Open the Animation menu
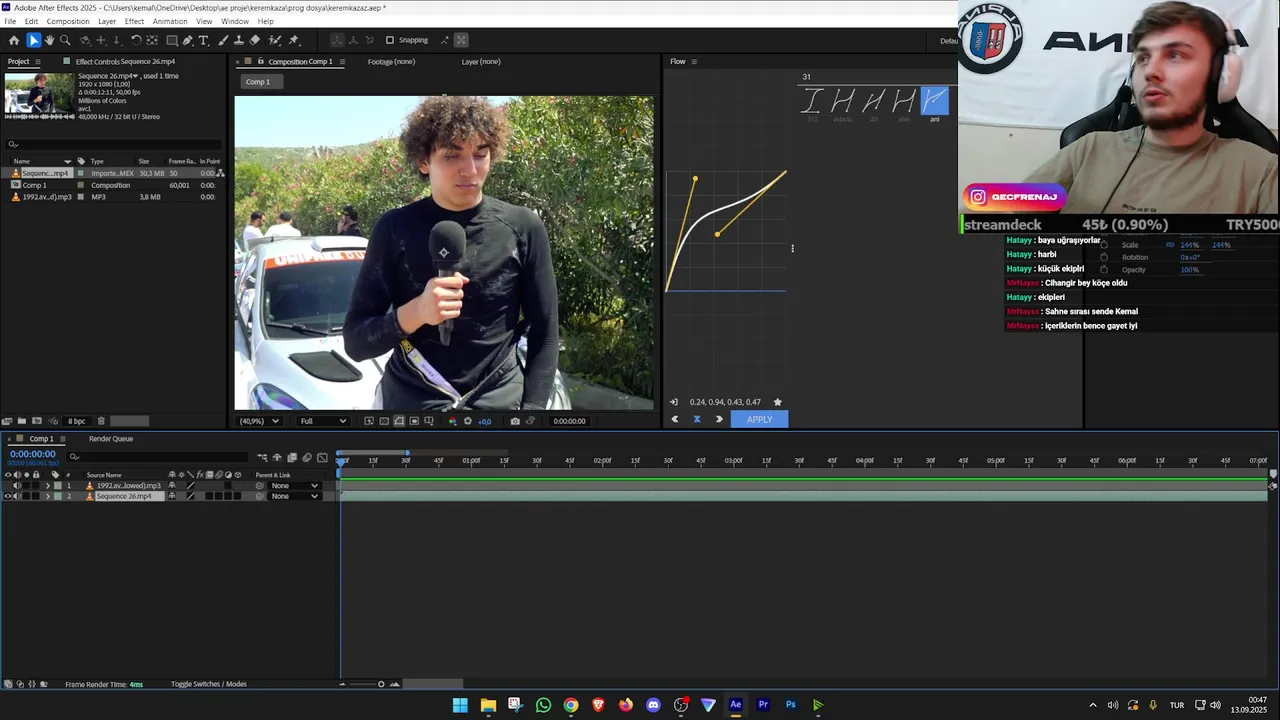1280x720 pixels. [170, 21]
